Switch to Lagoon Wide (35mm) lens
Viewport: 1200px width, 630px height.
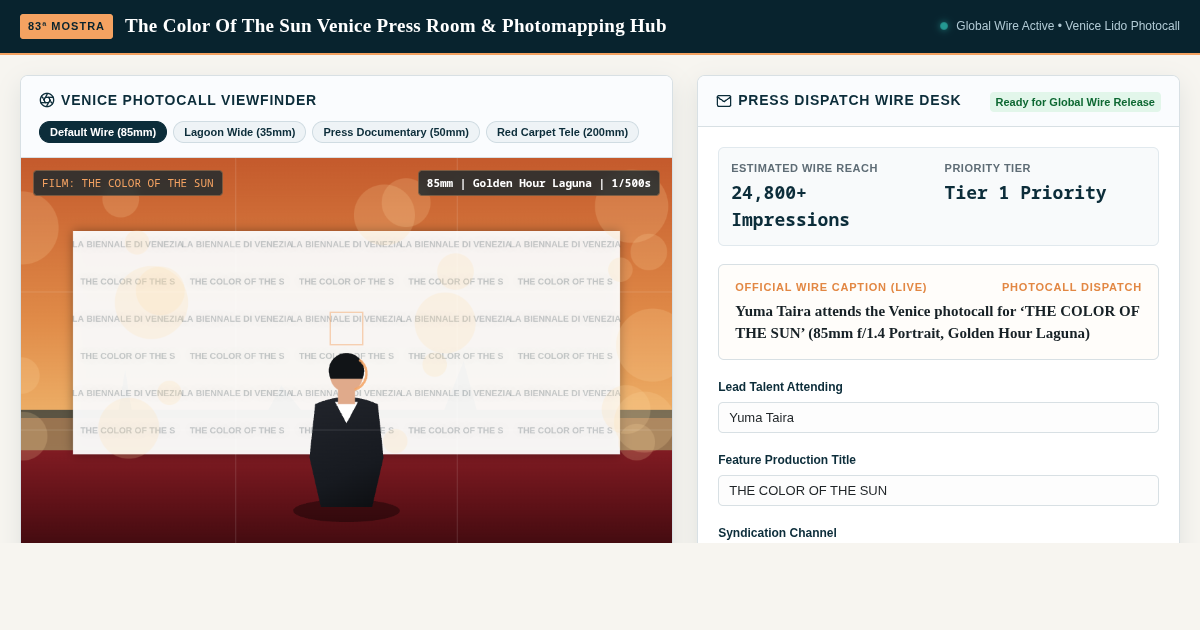pos(240,132)
